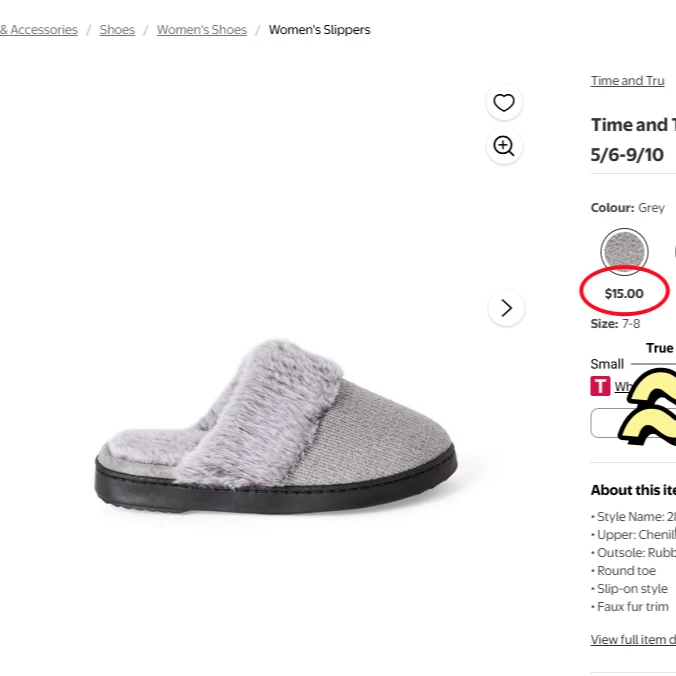The width and height of the screenshot is (676, 676).
Task: Click the product title heading
Action: (632, 139)
